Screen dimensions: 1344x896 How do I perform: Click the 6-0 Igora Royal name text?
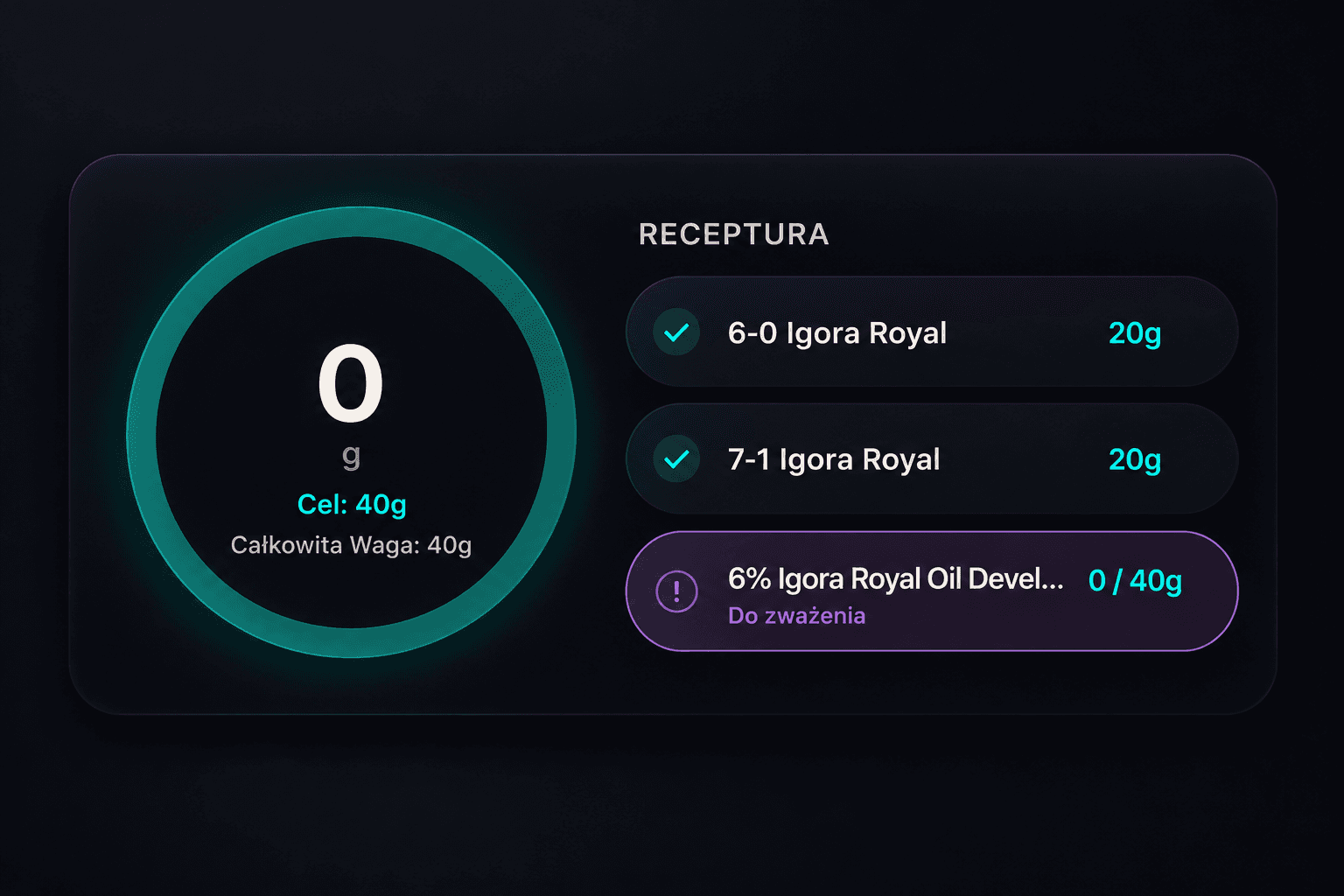pos(837,333)
